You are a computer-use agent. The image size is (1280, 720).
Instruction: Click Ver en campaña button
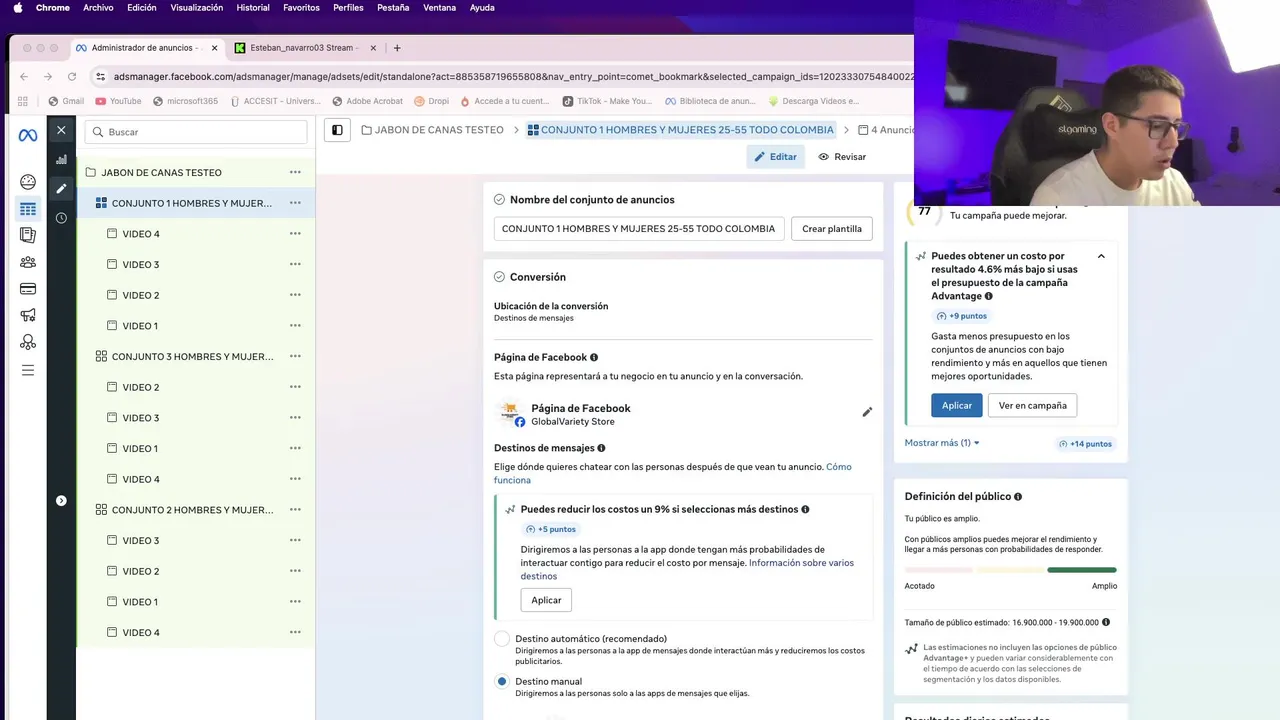(x=1032, y=405)
